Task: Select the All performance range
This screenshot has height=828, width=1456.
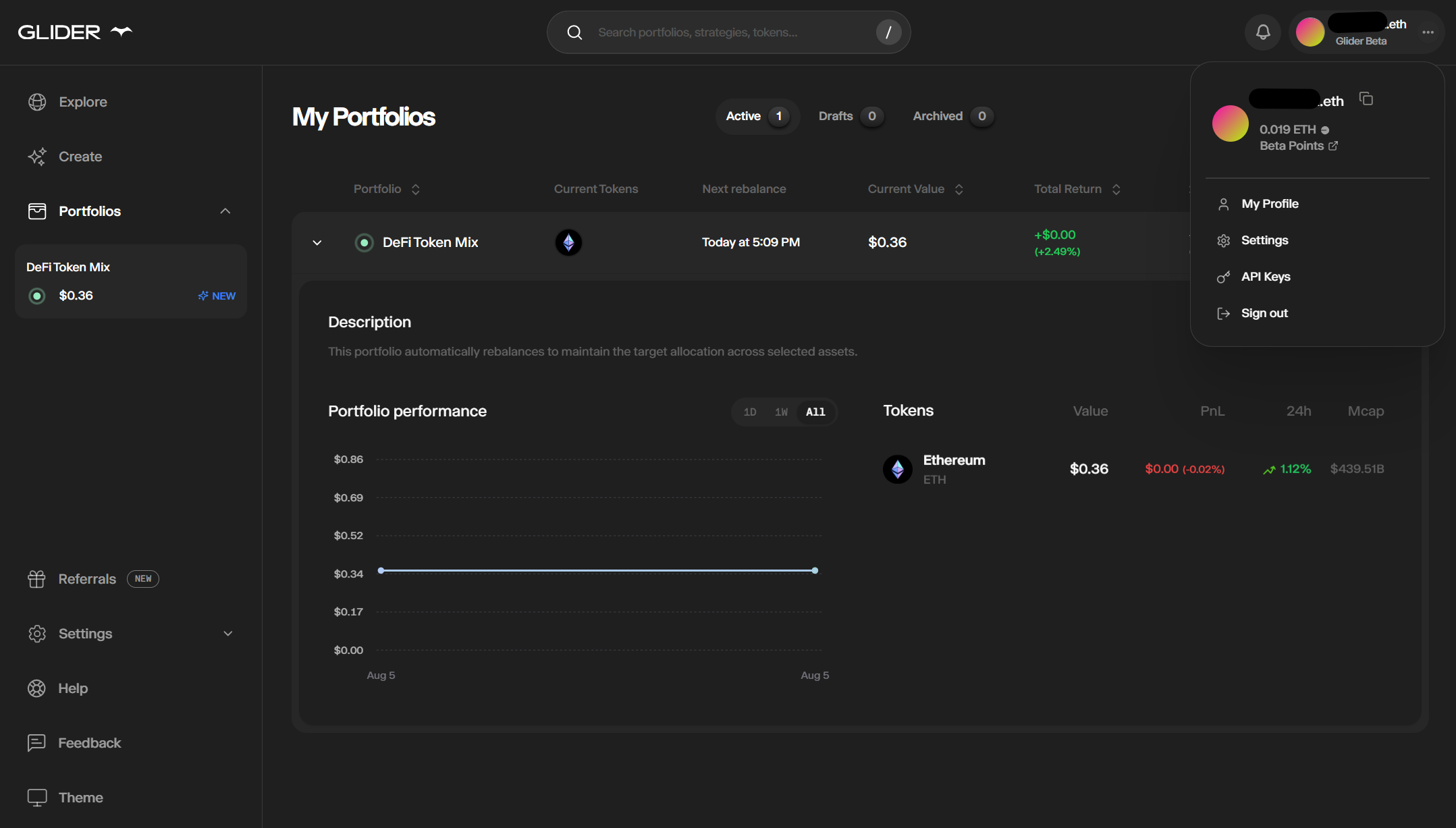Action: click(815, 412)
